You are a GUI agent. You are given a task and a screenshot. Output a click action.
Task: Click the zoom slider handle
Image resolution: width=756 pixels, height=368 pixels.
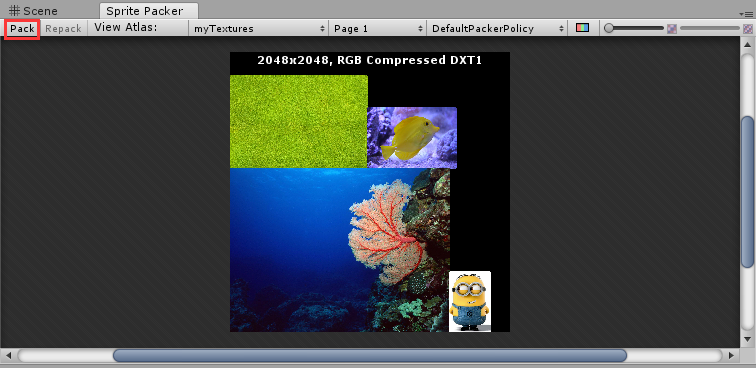point(609,29)
